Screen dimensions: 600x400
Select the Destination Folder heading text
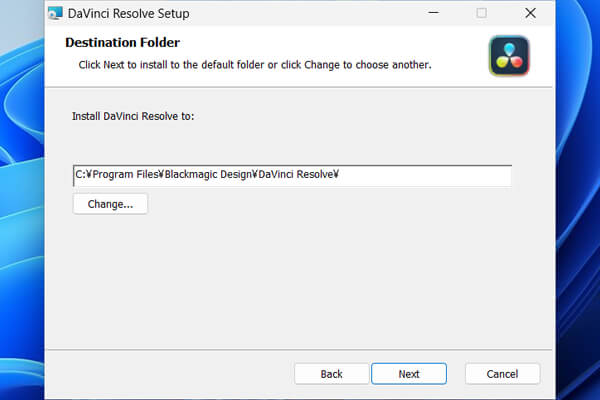click(x=122, y=42)
